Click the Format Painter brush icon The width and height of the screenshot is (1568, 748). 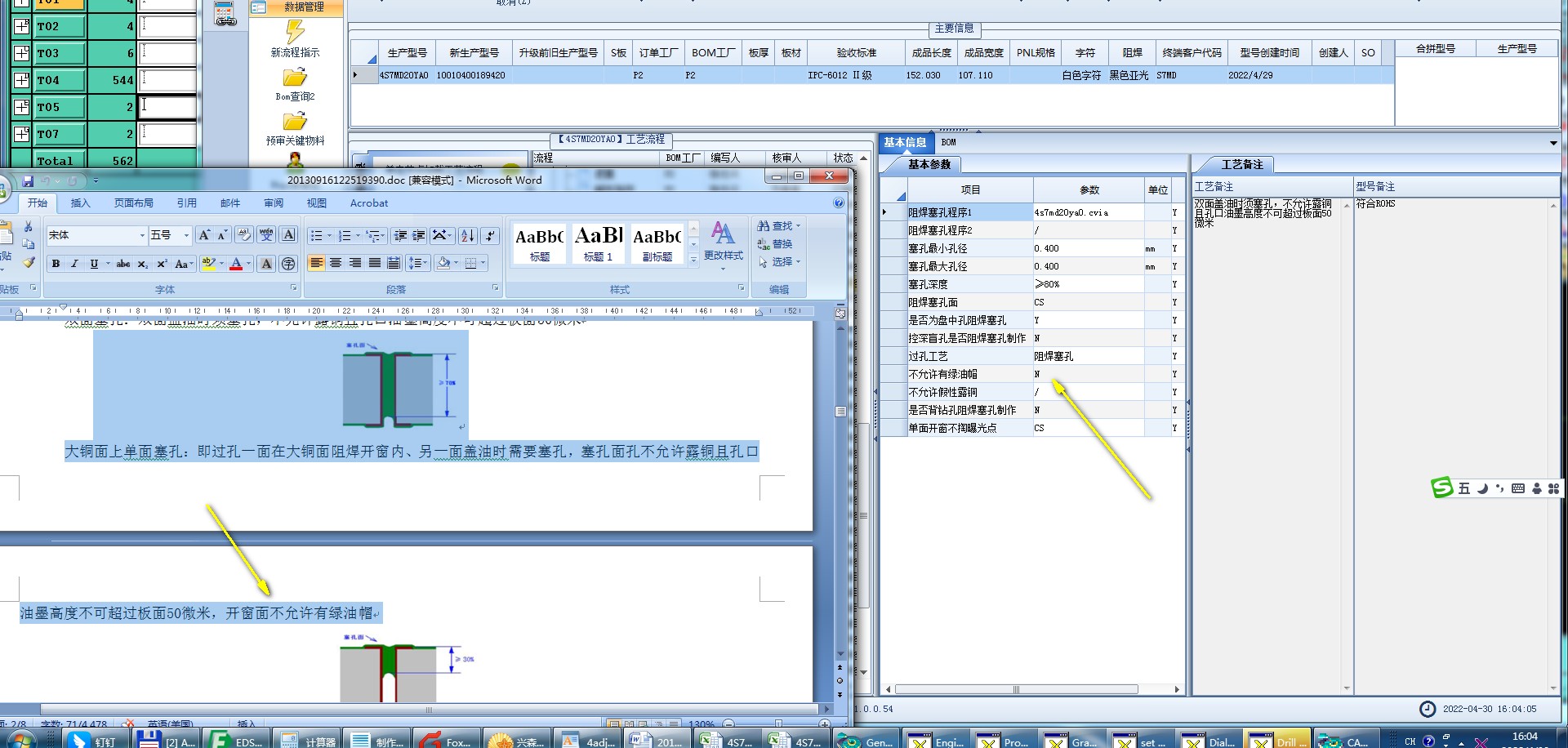(x=29, y=262)
